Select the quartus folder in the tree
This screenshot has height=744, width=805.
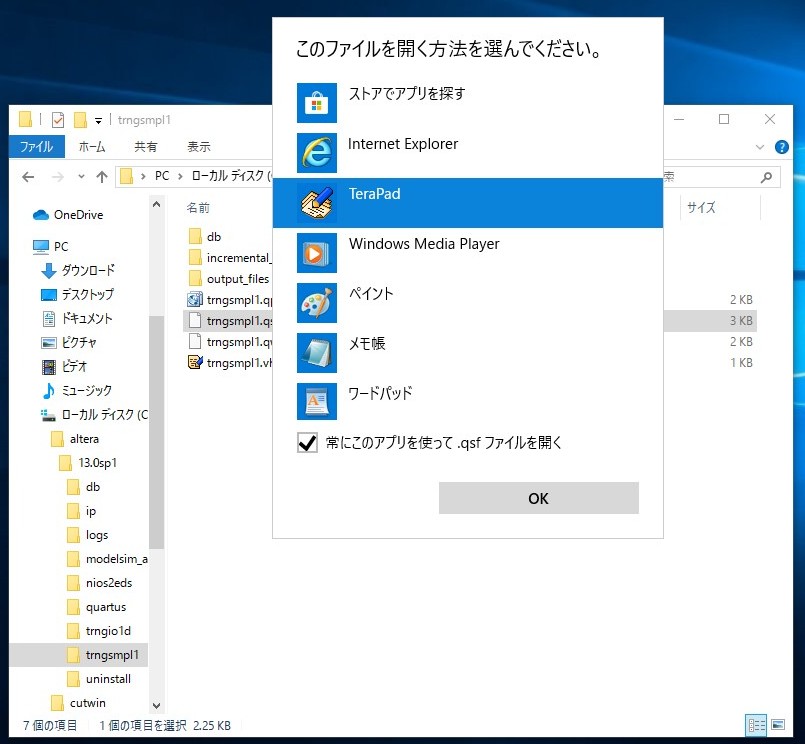pos(106,607)
